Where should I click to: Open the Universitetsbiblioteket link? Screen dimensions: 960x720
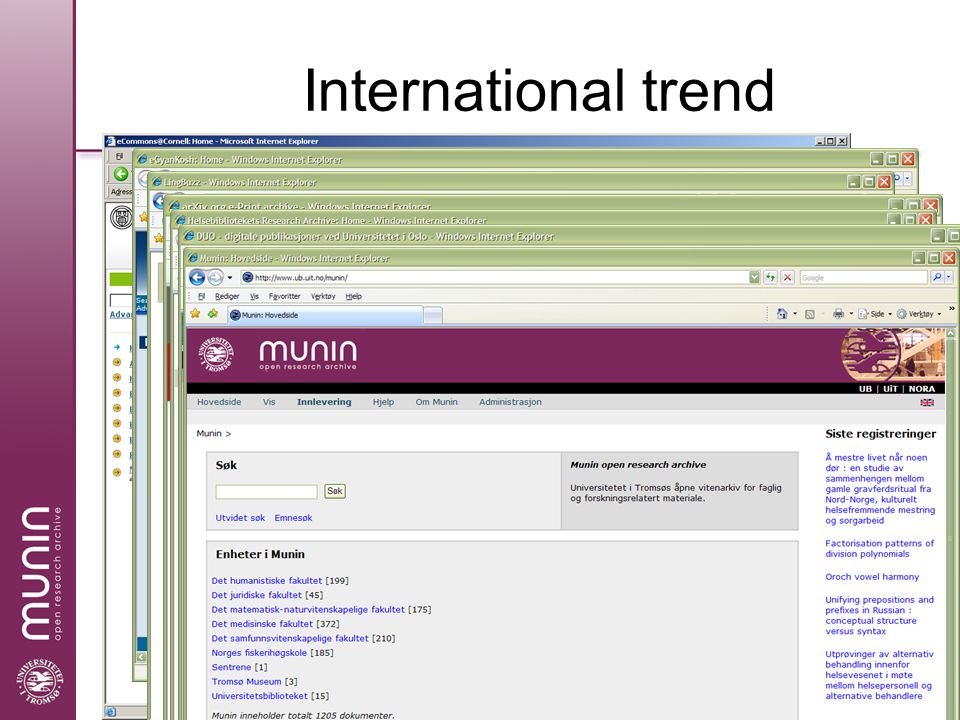[x=260, y=696]
